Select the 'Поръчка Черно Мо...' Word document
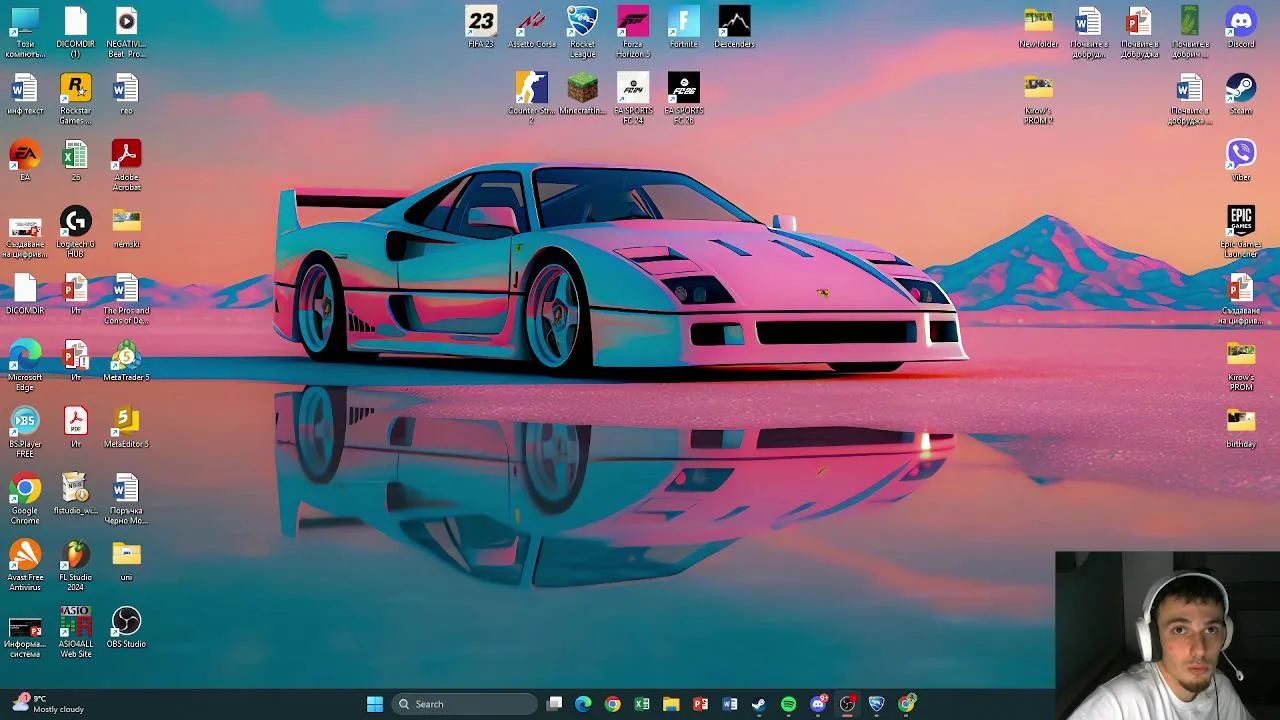This screenshot has height=720, width=1280. [x=126, y=499]
